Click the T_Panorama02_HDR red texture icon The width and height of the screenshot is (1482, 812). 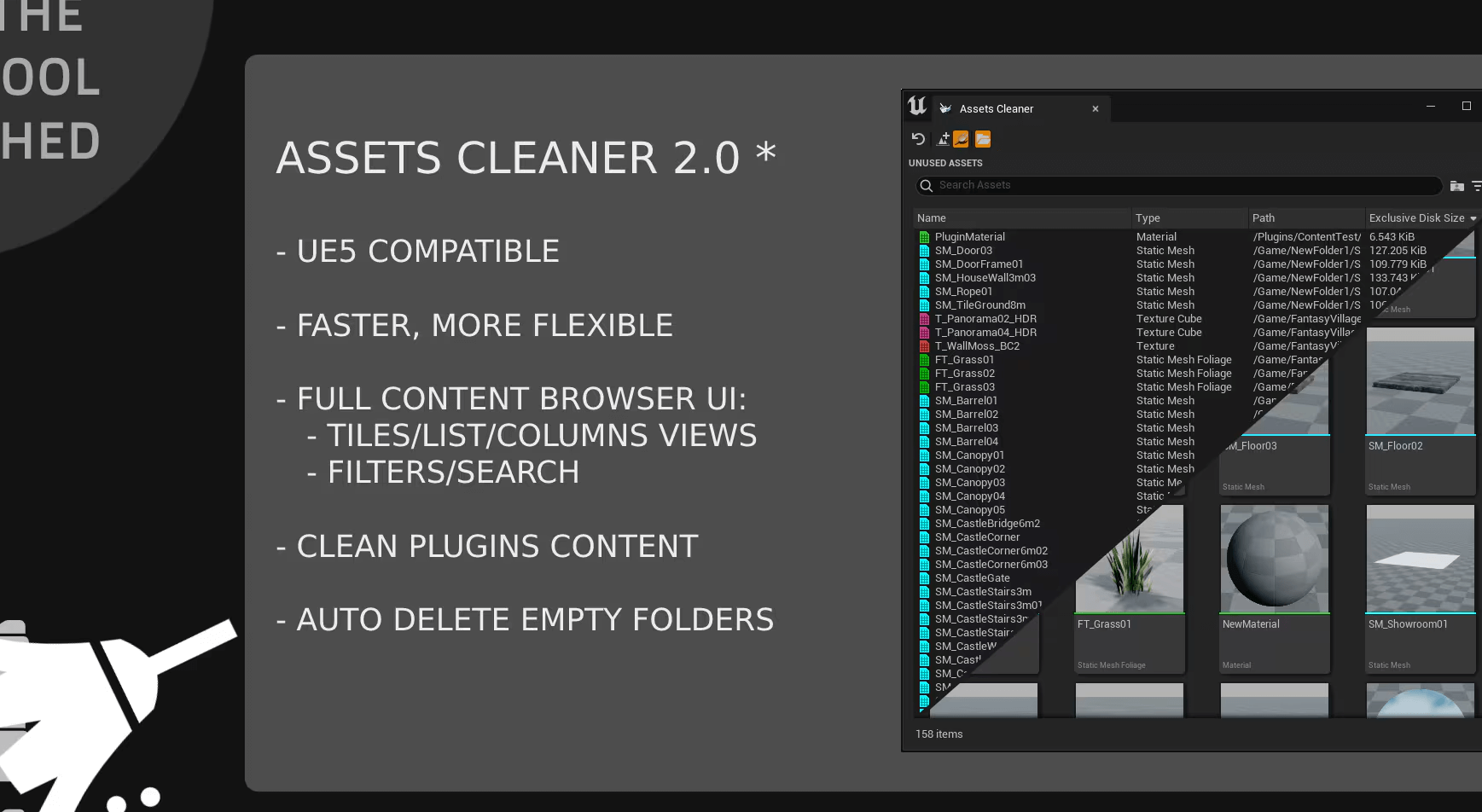(x=924, y=319)
